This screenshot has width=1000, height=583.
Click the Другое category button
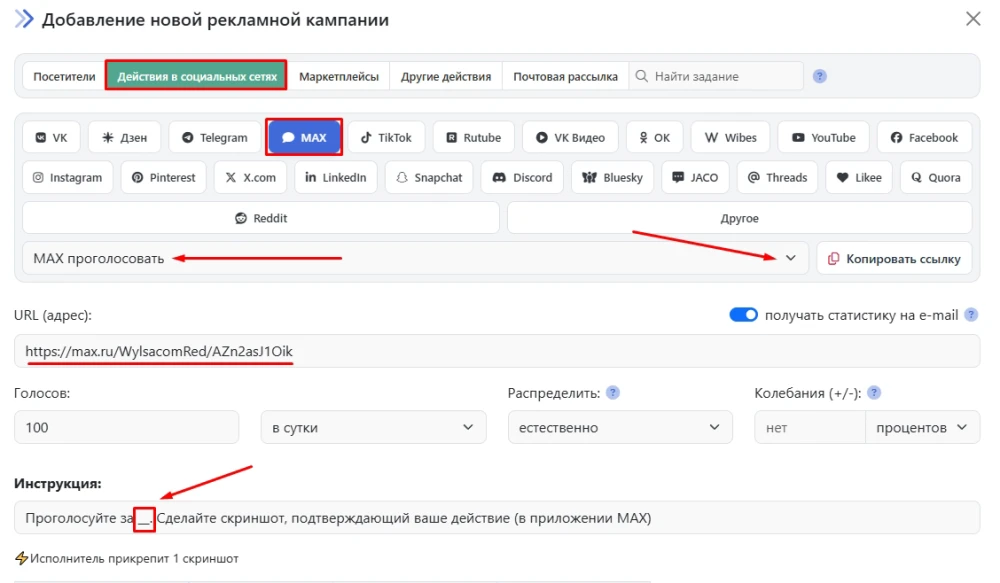pos(740,217)
